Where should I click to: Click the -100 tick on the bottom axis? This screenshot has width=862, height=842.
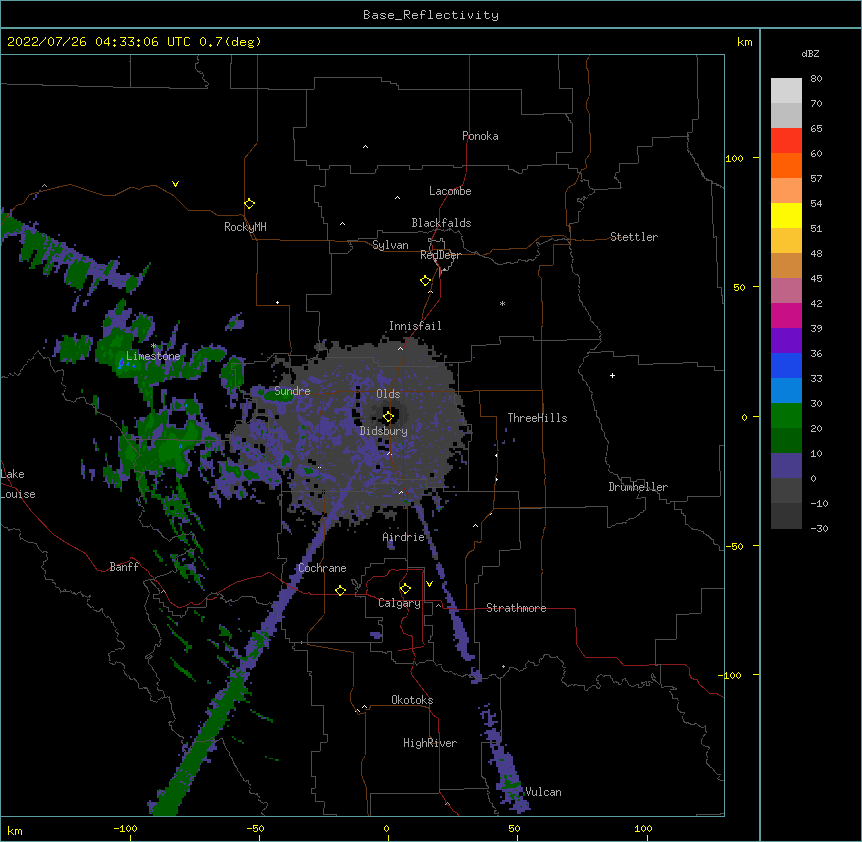click(125, 828)
